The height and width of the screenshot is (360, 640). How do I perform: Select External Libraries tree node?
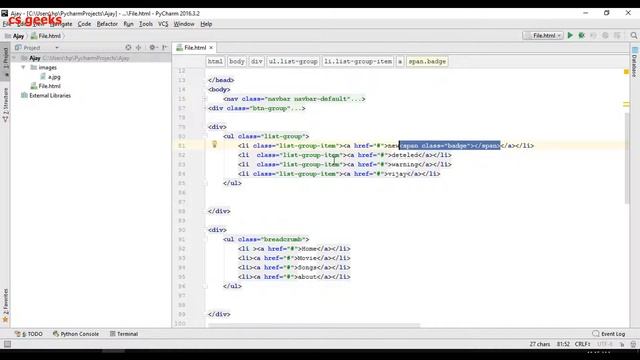[x=50, y=96]
